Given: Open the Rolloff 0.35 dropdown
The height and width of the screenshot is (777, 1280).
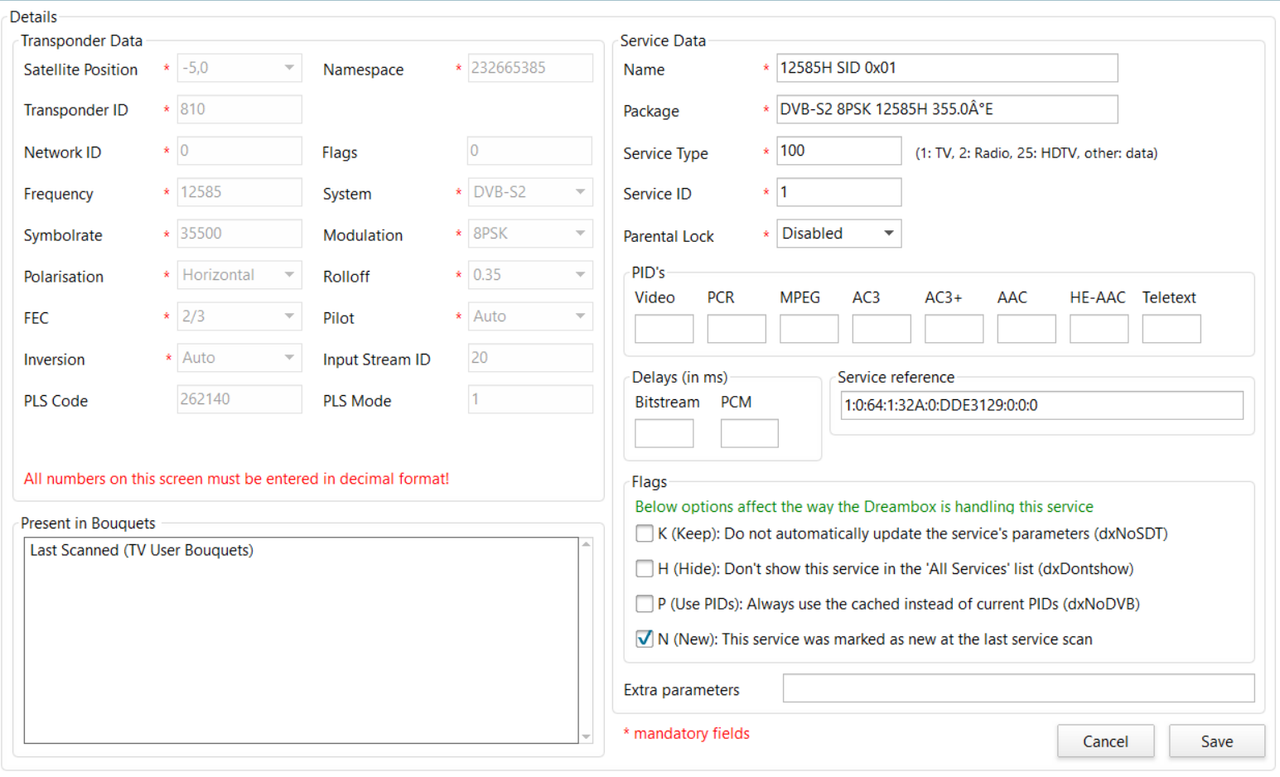Looking at the screenshot, I should [x=530, y=275].
